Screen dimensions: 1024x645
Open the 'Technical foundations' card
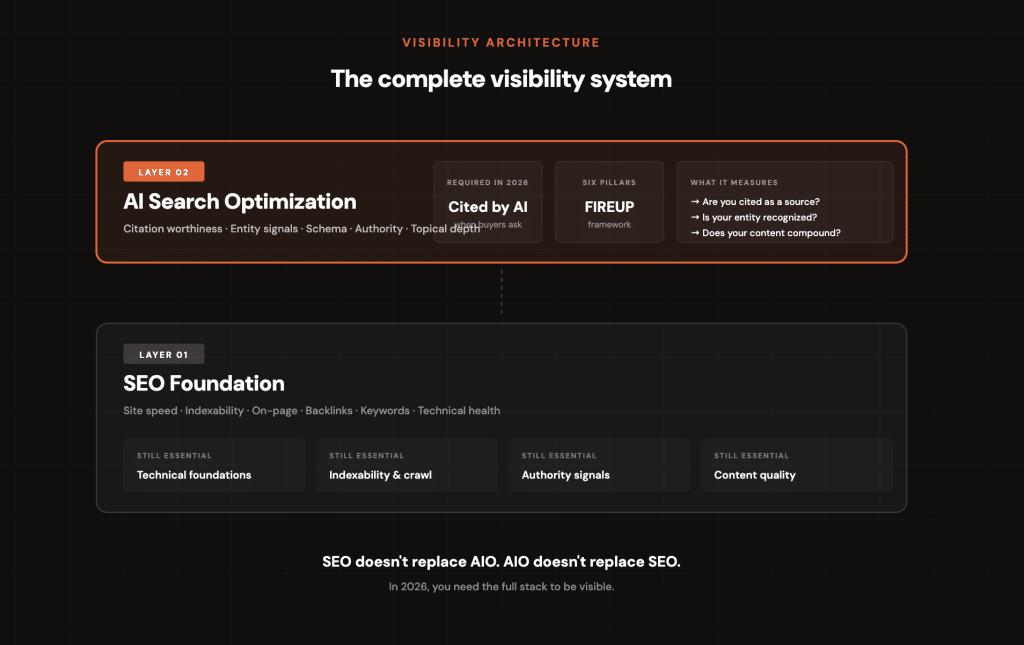(x=214, y=465)
